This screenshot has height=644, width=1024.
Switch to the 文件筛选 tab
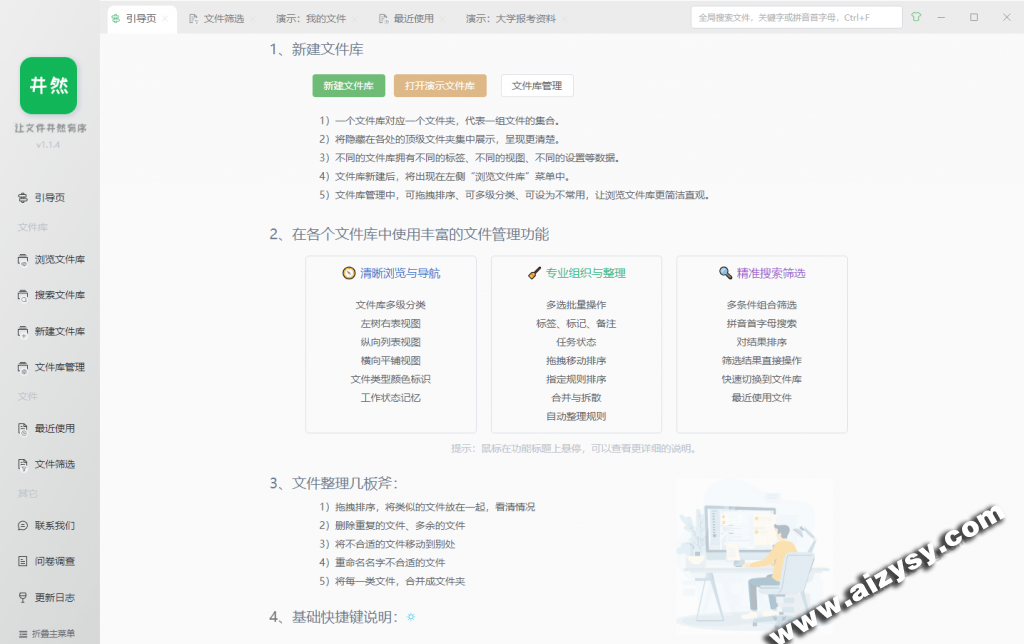pos(223,19)
